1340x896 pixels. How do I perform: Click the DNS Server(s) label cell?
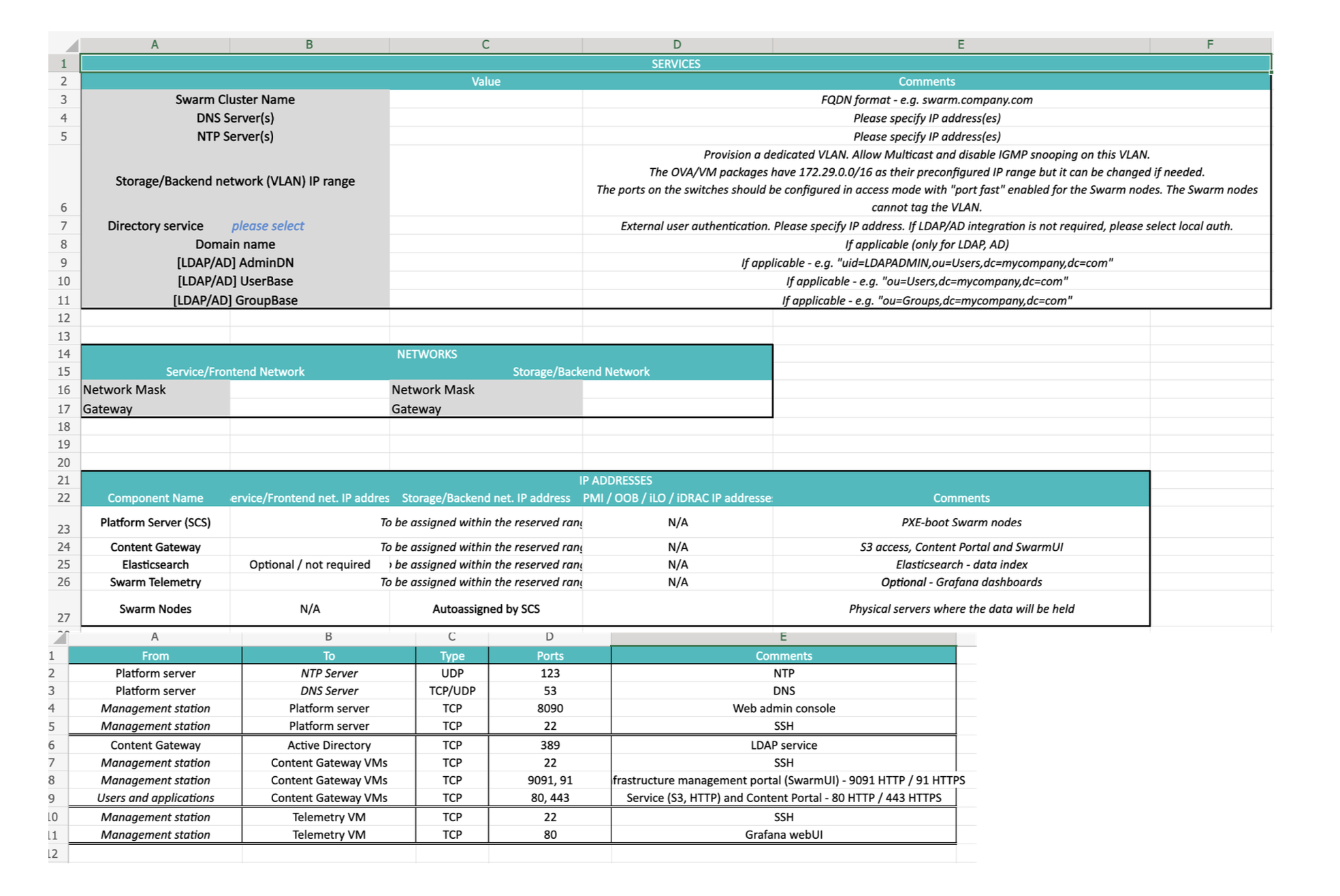click(x=235, y=118)
